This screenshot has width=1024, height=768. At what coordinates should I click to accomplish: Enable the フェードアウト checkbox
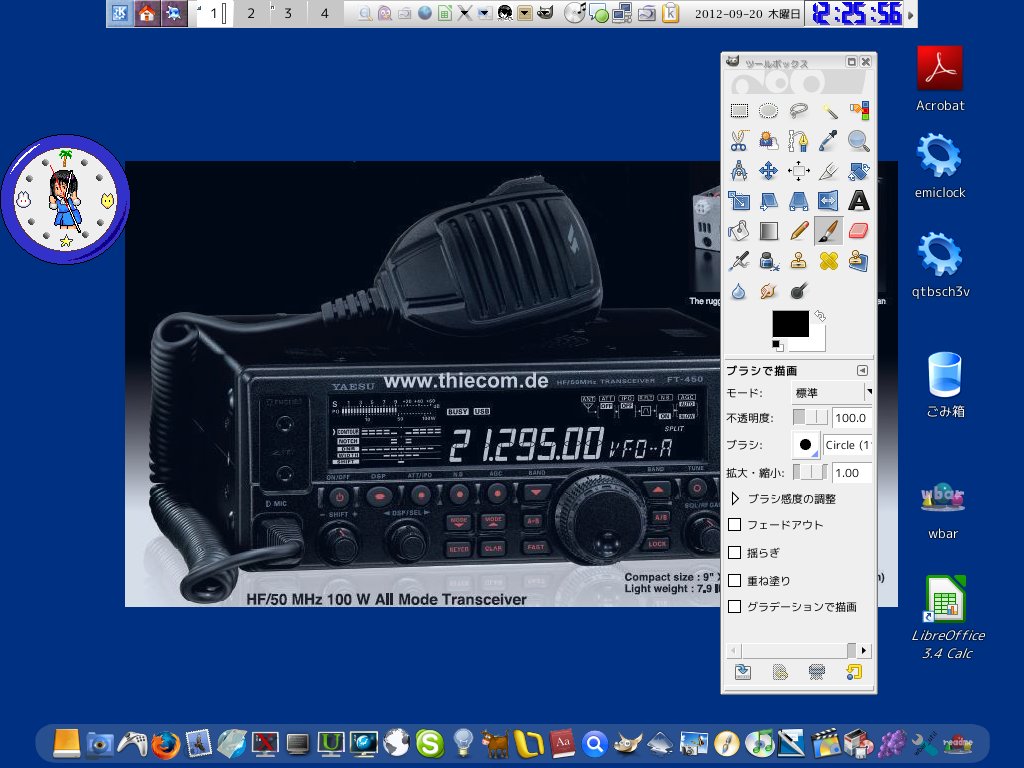[736, 524]
